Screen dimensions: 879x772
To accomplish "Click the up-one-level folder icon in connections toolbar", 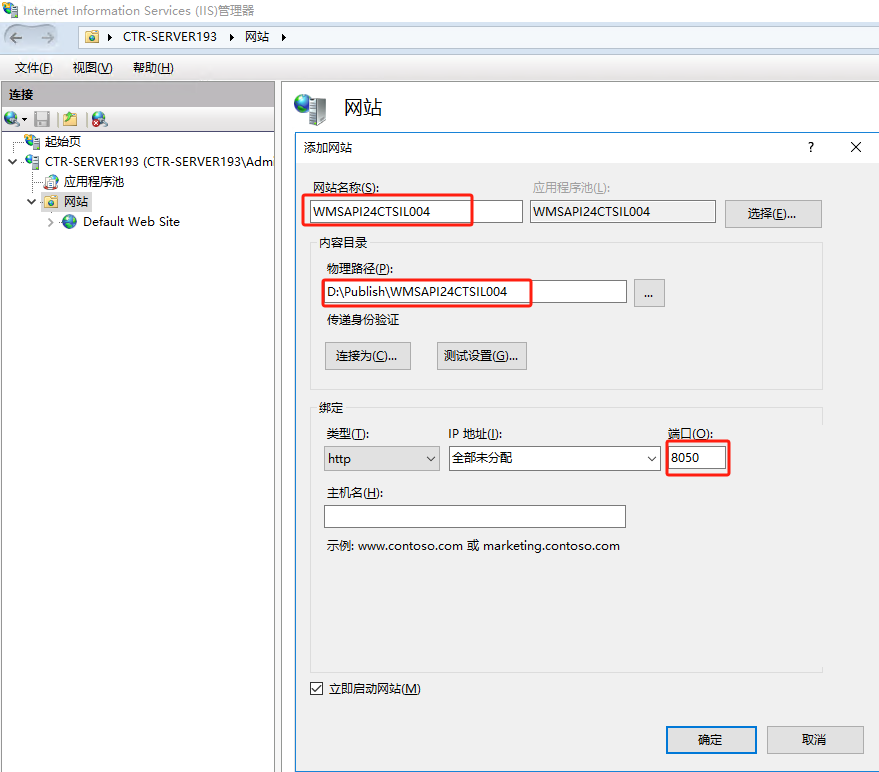I will click(70, 119).
